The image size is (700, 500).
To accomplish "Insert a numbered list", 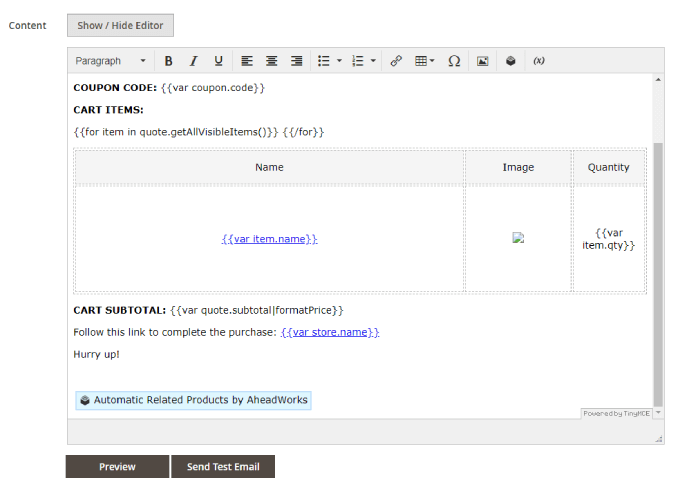I will [x=358, y=61].
